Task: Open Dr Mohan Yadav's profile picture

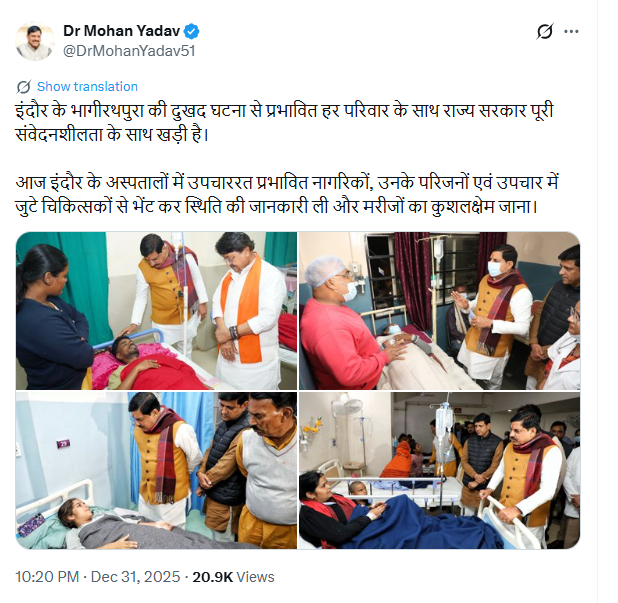Action: [35, 41]
